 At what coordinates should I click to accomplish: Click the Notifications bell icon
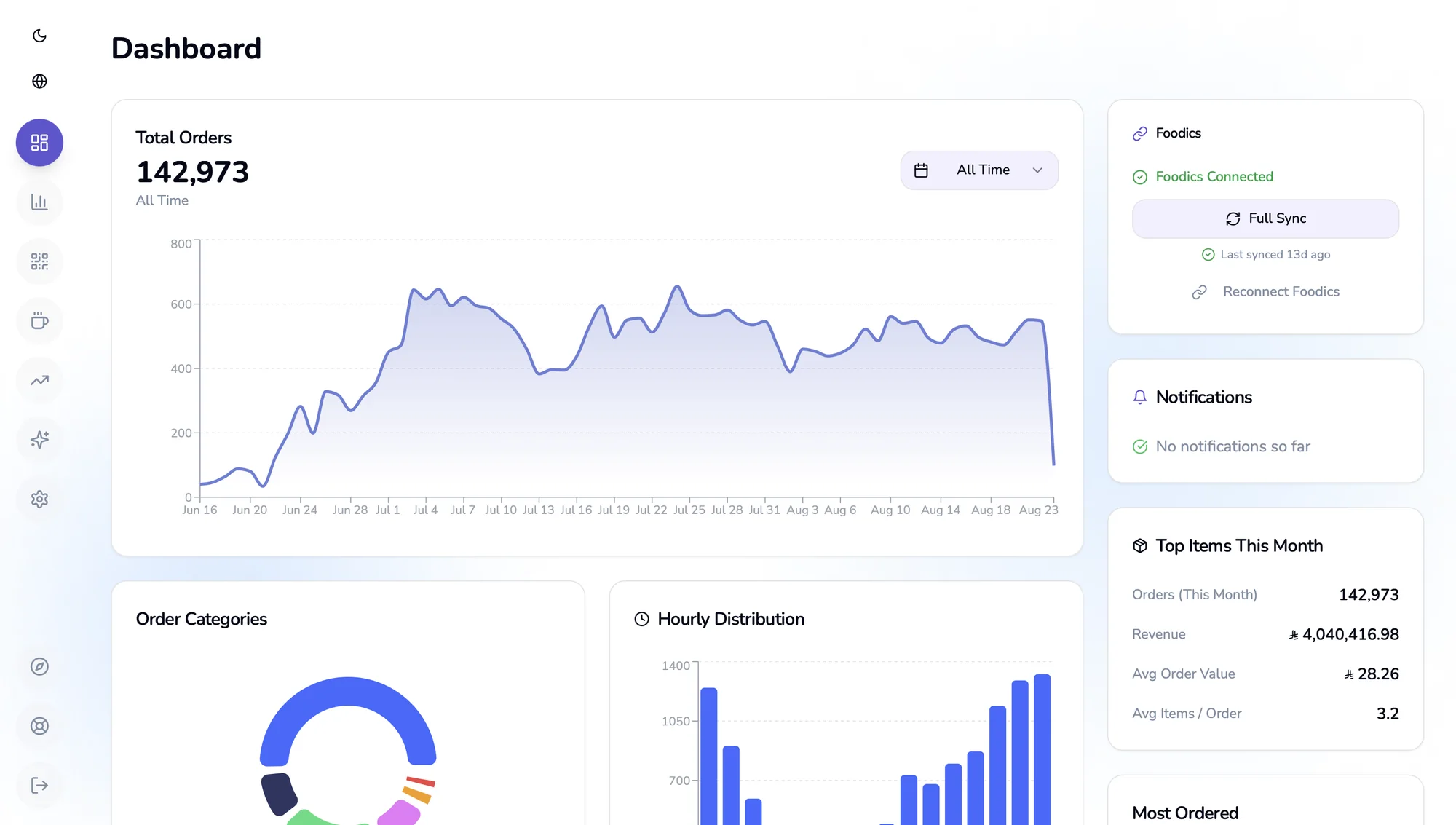[x=1140, y=397]
